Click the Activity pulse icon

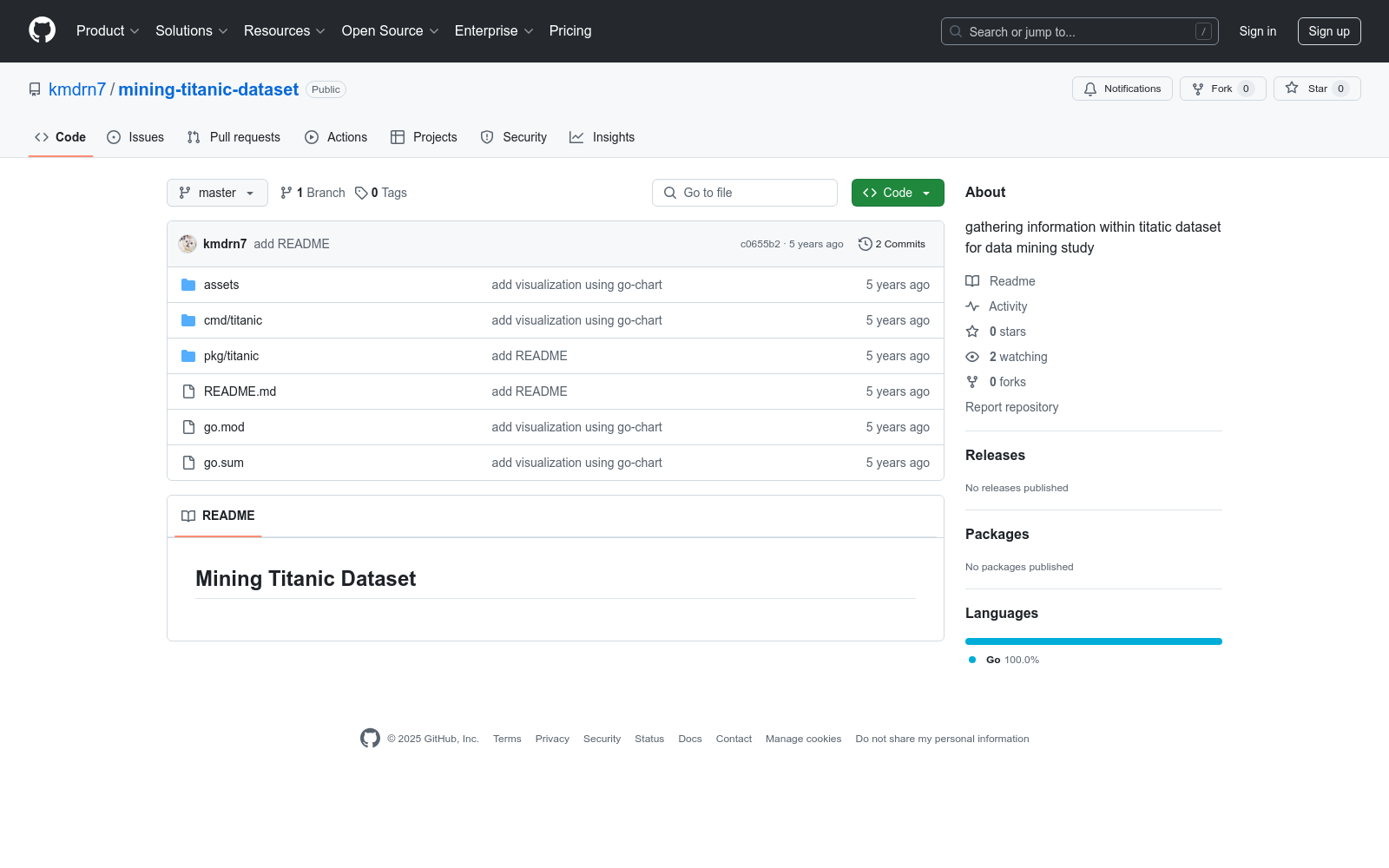(972, 306)
